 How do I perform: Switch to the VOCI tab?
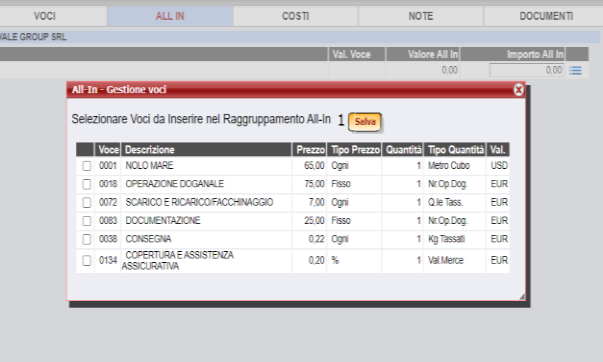tap(44, 16)
